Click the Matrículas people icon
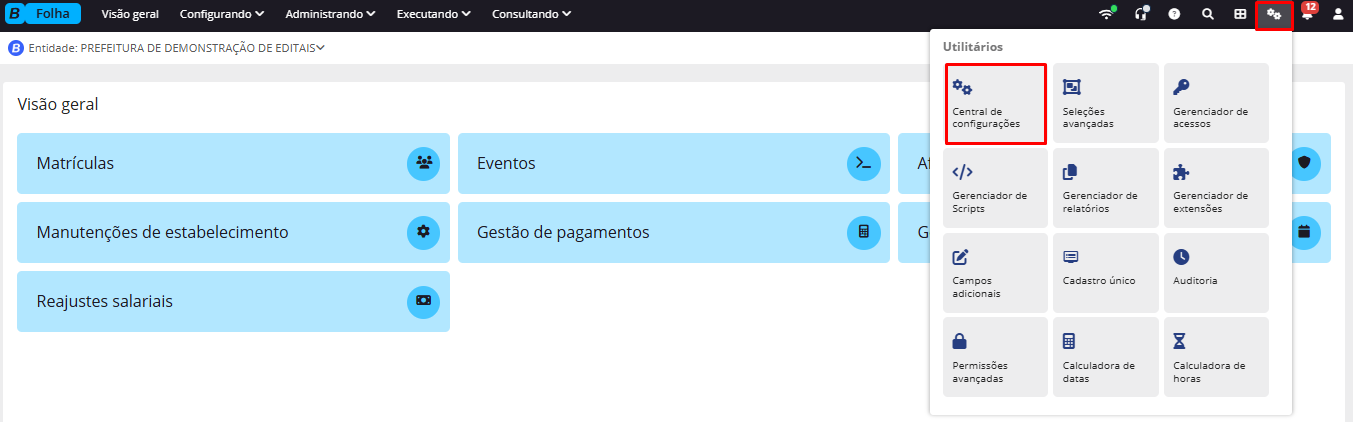This screenshot has height=422, width=1353. pos(423,163)
